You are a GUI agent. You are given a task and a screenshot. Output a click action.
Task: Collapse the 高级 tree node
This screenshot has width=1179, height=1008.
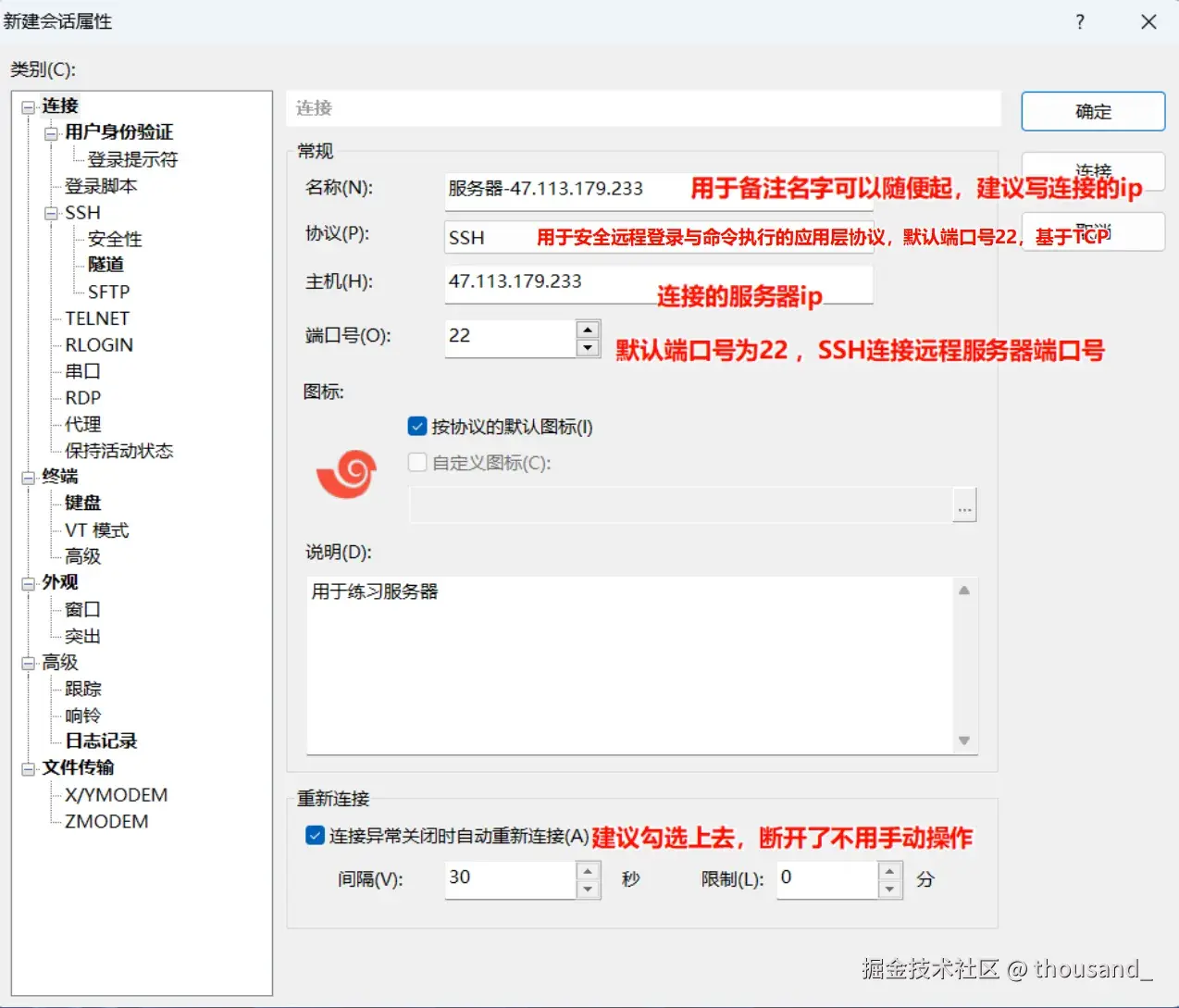pyautogui.click(x=29, y=664)
